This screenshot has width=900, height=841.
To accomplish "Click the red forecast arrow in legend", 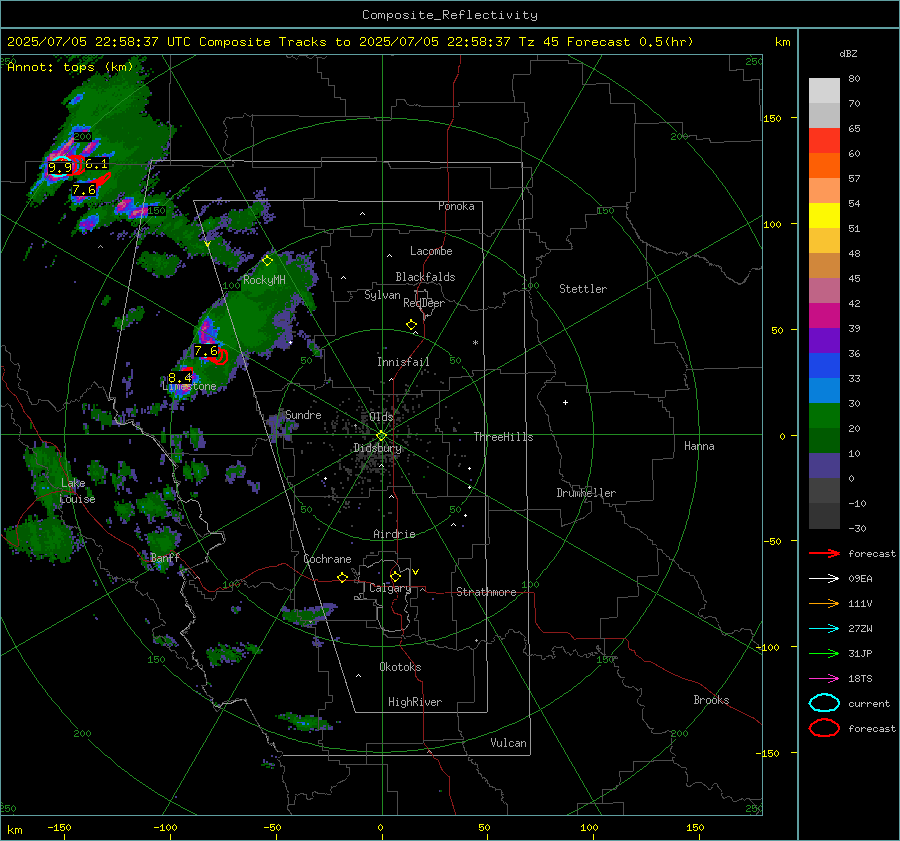I will coord(824,553).
